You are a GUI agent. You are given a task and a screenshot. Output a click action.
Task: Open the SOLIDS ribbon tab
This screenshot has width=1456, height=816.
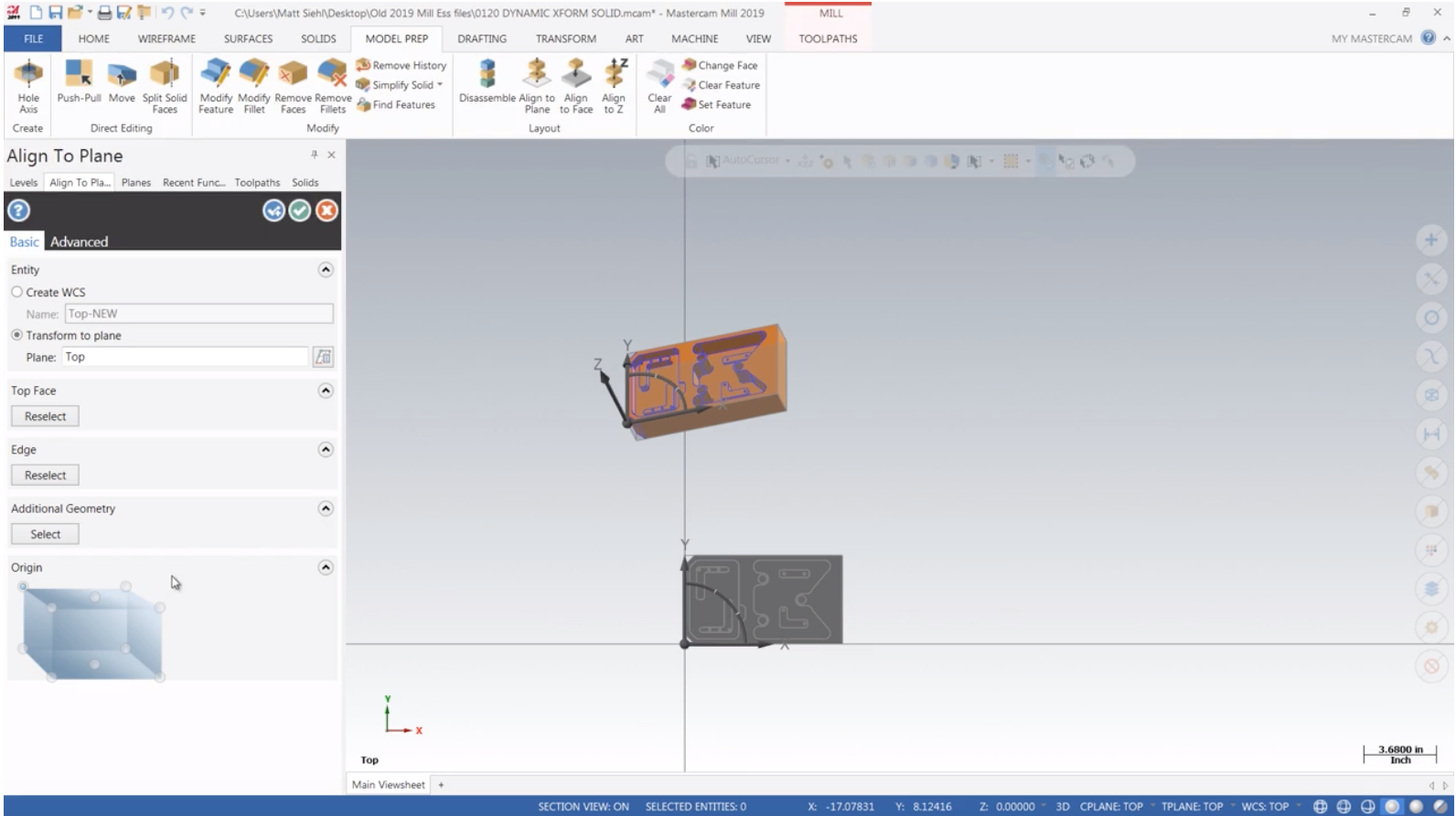318,38
